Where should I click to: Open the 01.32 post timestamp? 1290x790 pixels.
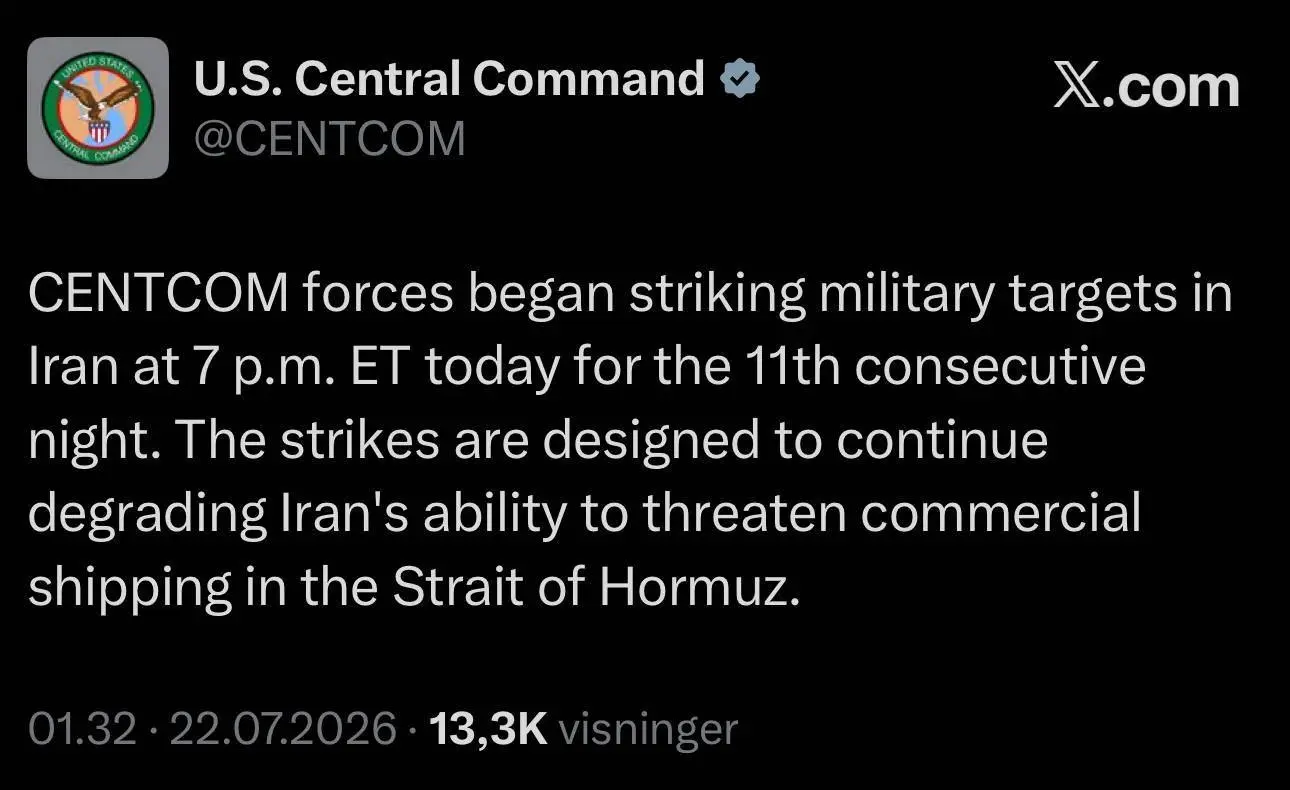[x=82, y=729]
